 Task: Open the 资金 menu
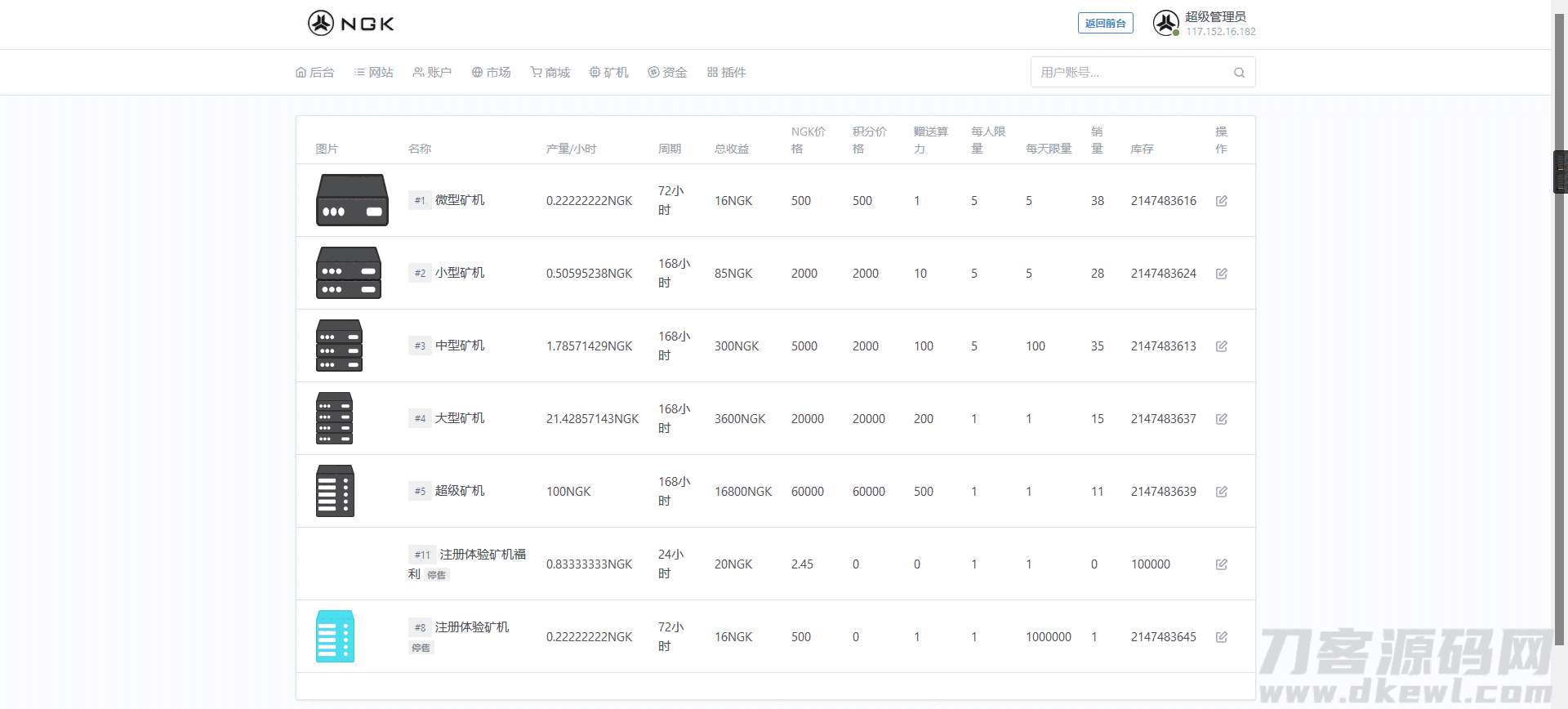(x=667, y=73)
